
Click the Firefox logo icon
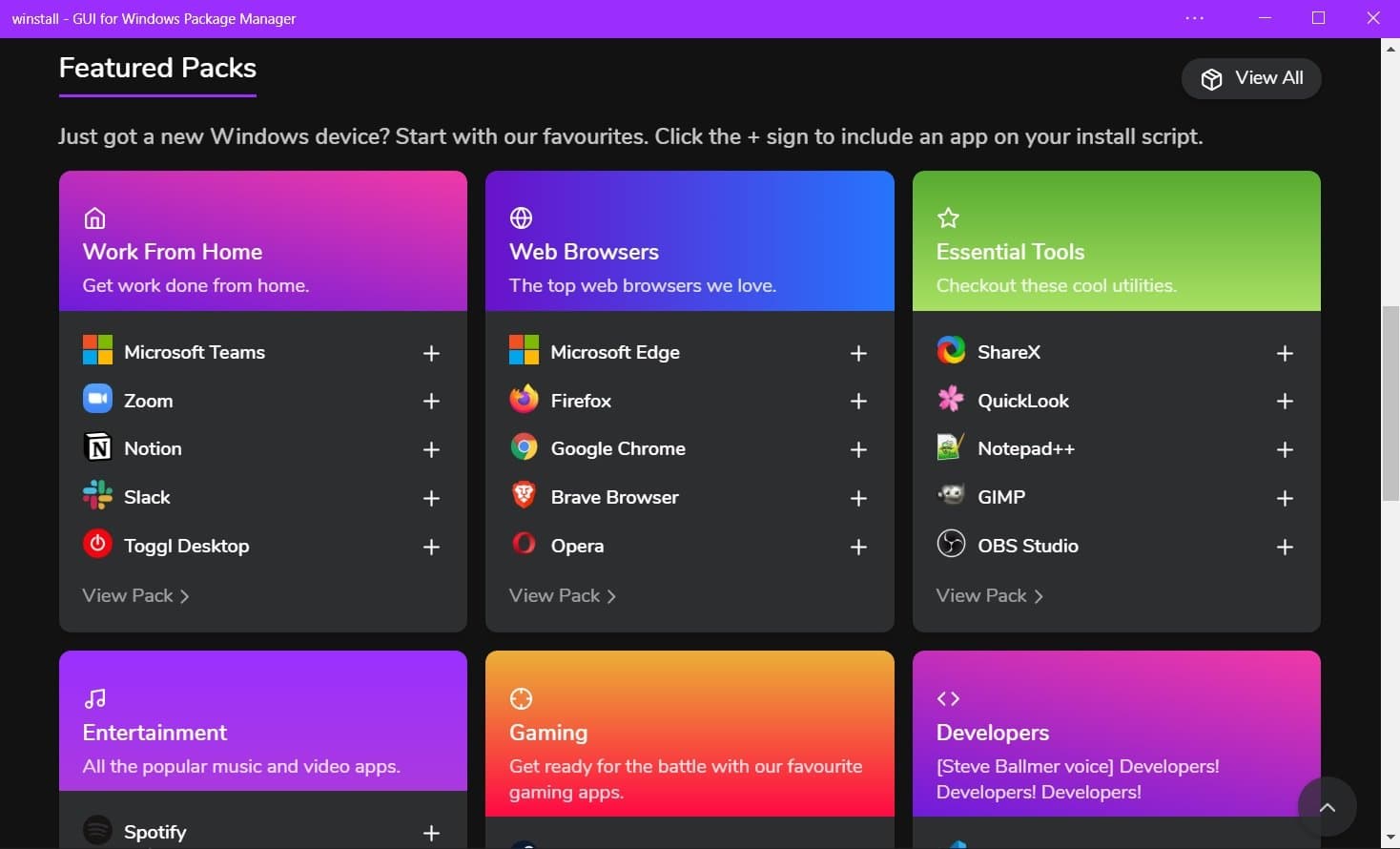(x=524, y=399)
